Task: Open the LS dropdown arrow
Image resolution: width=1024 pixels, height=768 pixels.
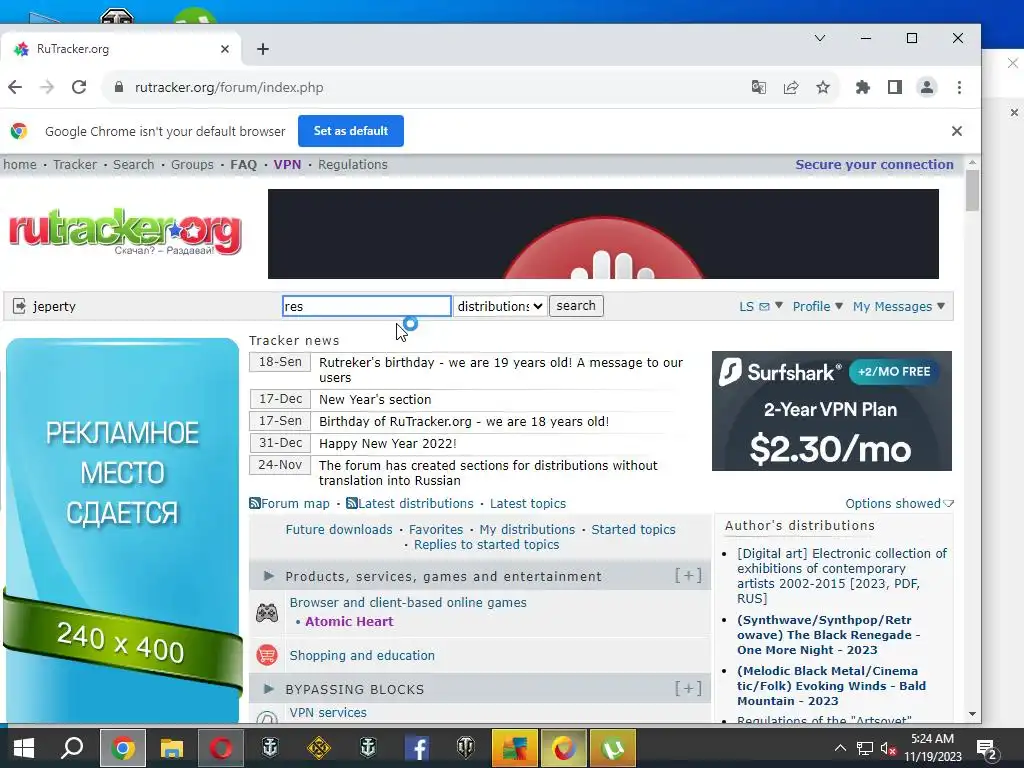Action: [778, 306]
